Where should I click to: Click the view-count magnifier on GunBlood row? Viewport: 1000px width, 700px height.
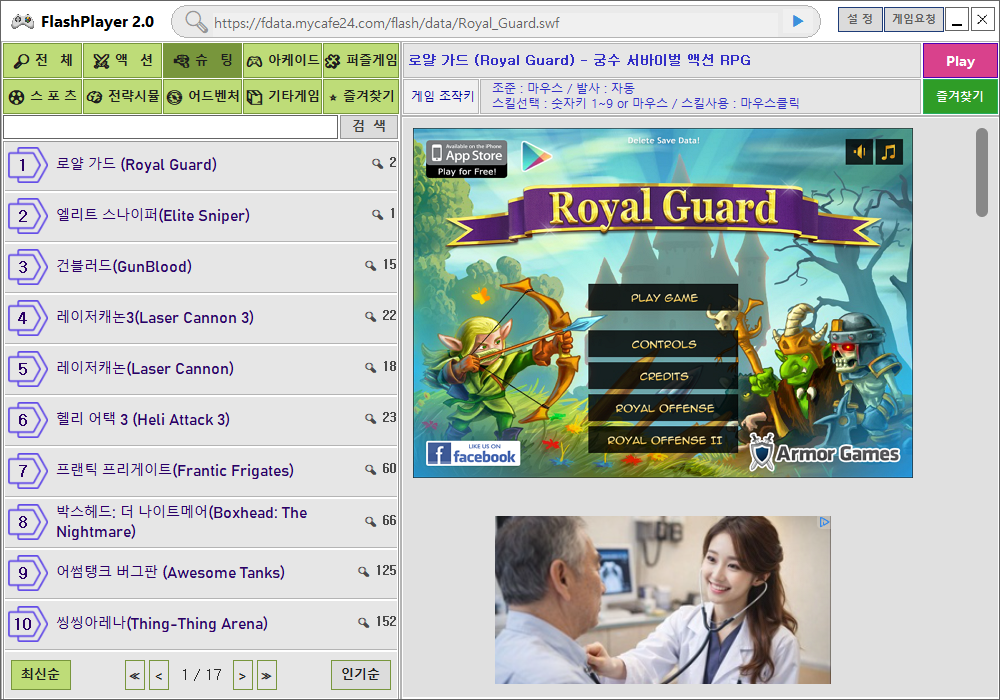pos(371,265)
